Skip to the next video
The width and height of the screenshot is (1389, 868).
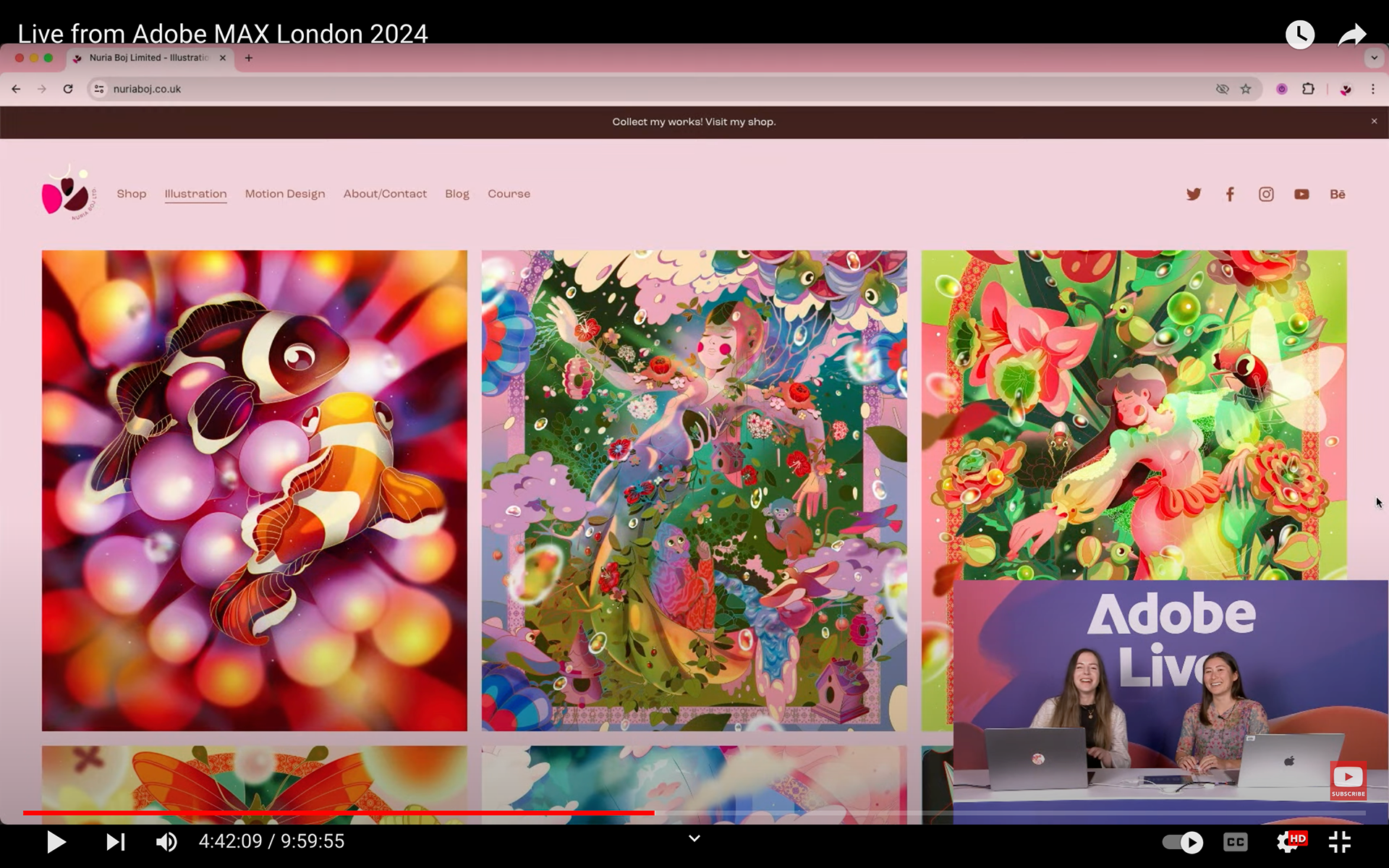coord(116,842)
